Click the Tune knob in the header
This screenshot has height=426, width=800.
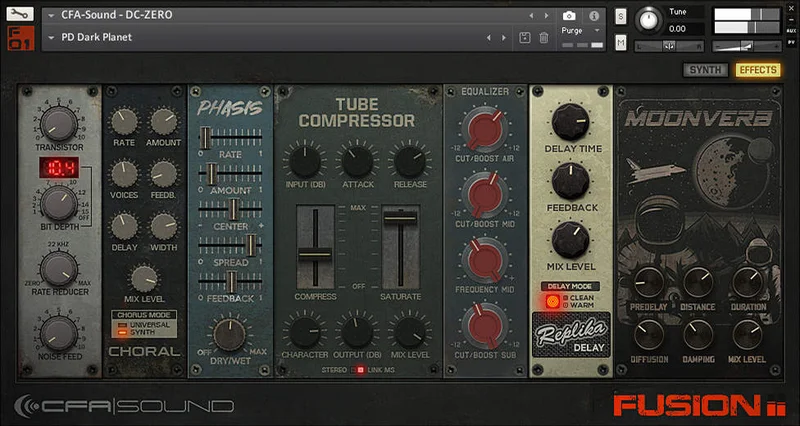click(648, 20)
